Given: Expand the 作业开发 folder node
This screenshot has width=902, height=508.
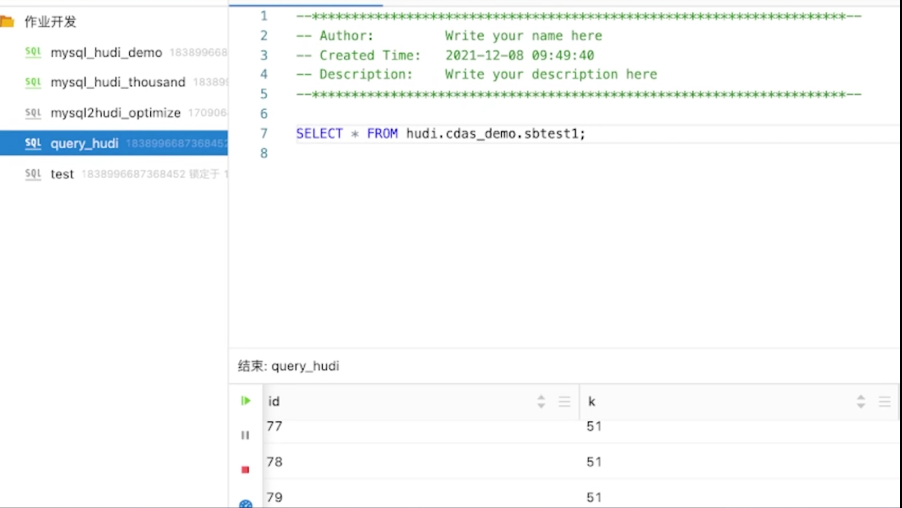Looking at the screenshot, I should [x=50, y=22].
